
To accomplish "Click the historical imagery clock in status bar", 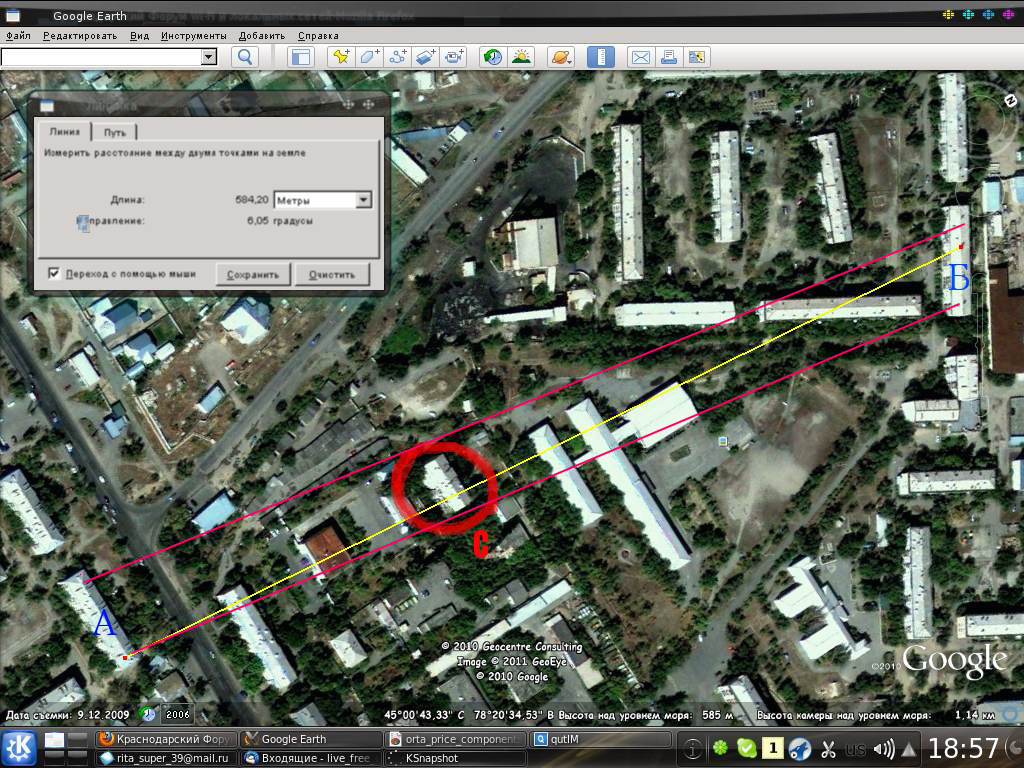I will pos(148,714).
